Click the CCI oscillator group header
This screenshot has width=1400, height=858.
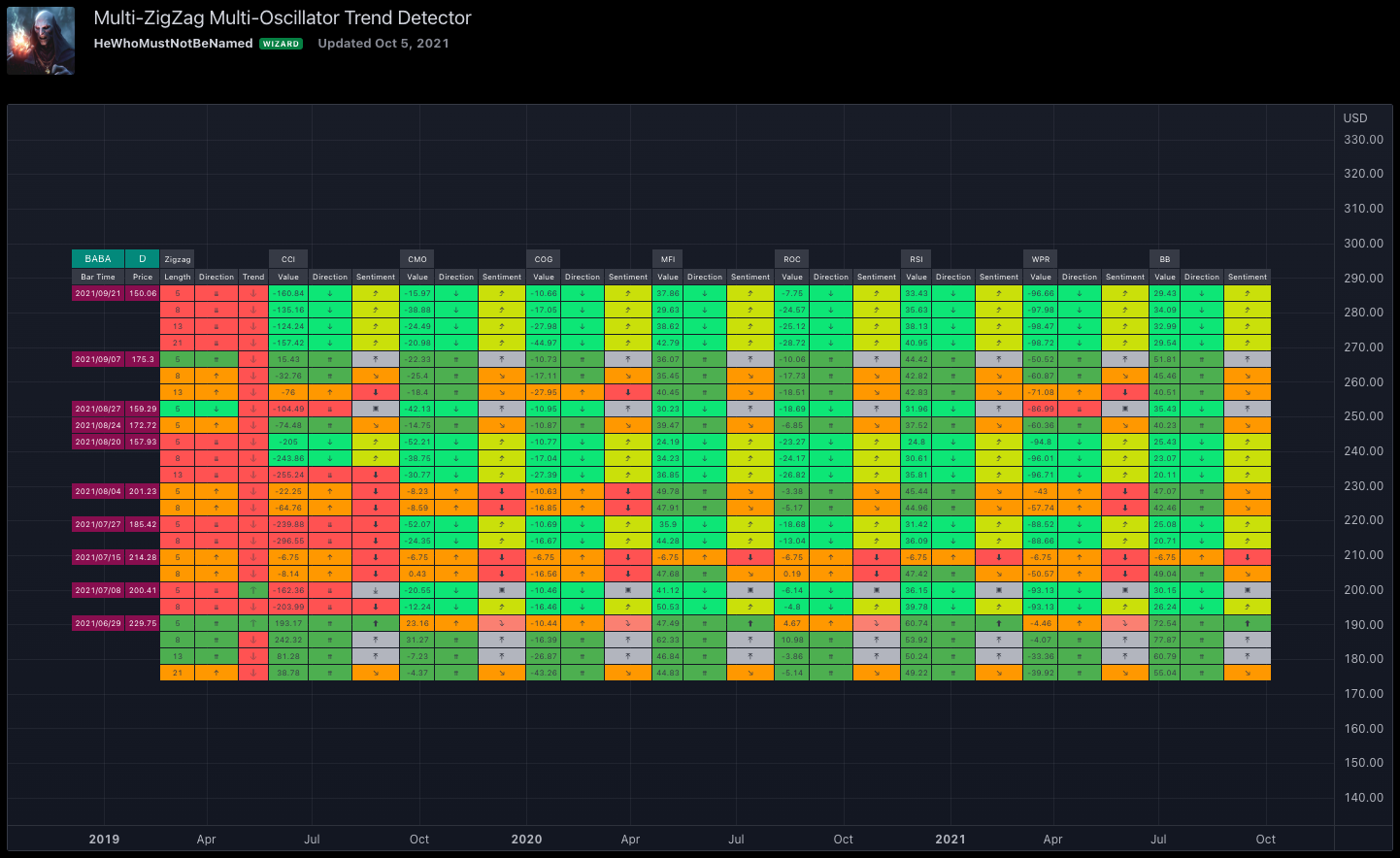(x=288, y=259)
